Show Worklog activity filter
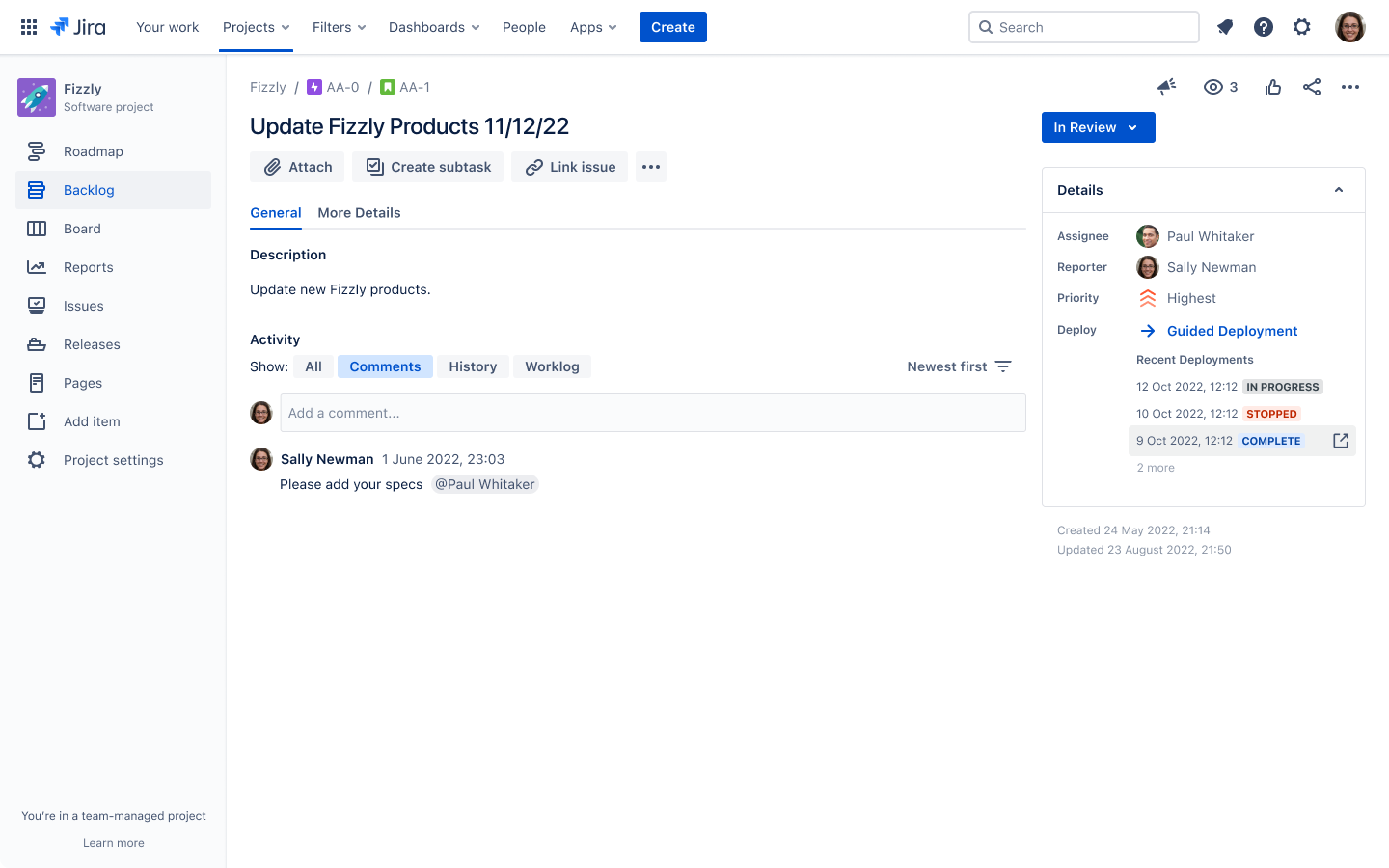 coord(552,366)
